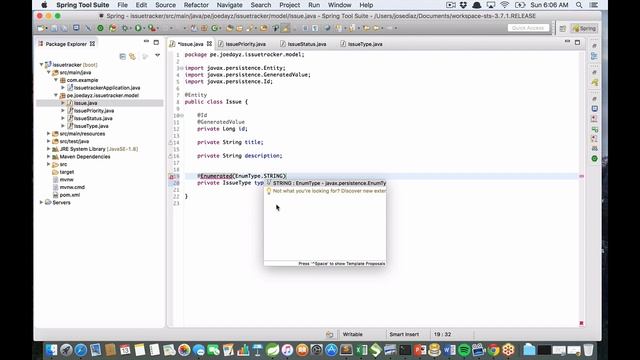This screenshot has height=360, width=640.
Task: Collapse the issuetracker project node
Action: 41,64
